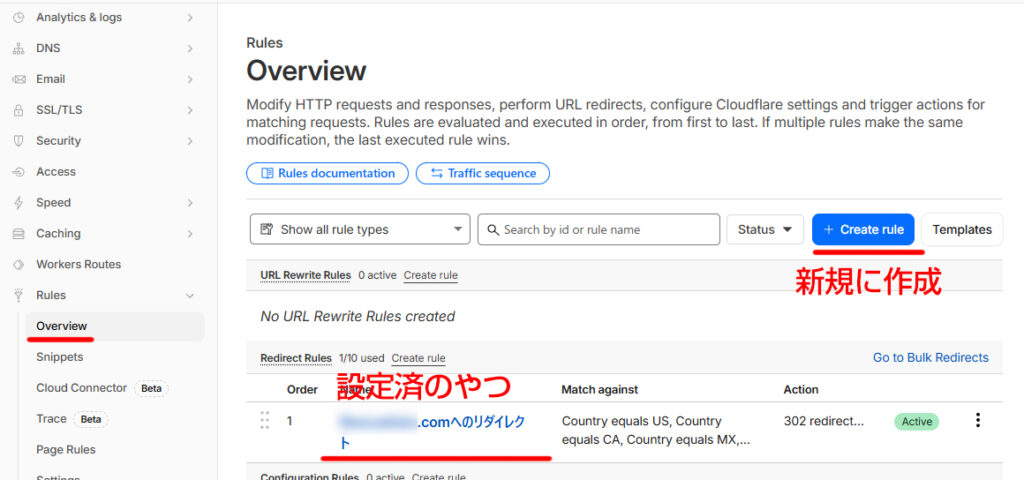This screenshot has width=1024, height=480.
Task: Open the Rules documentation link
Action: point(327,173)
